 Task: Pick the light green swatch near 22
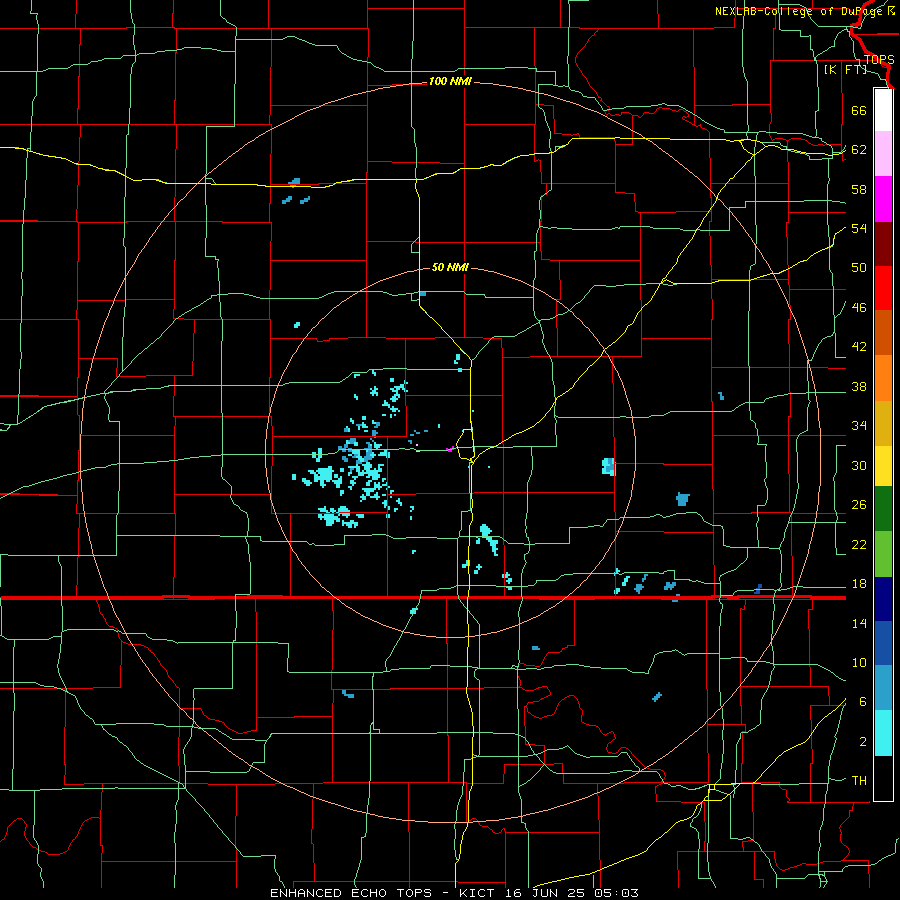tap(883, 554)
